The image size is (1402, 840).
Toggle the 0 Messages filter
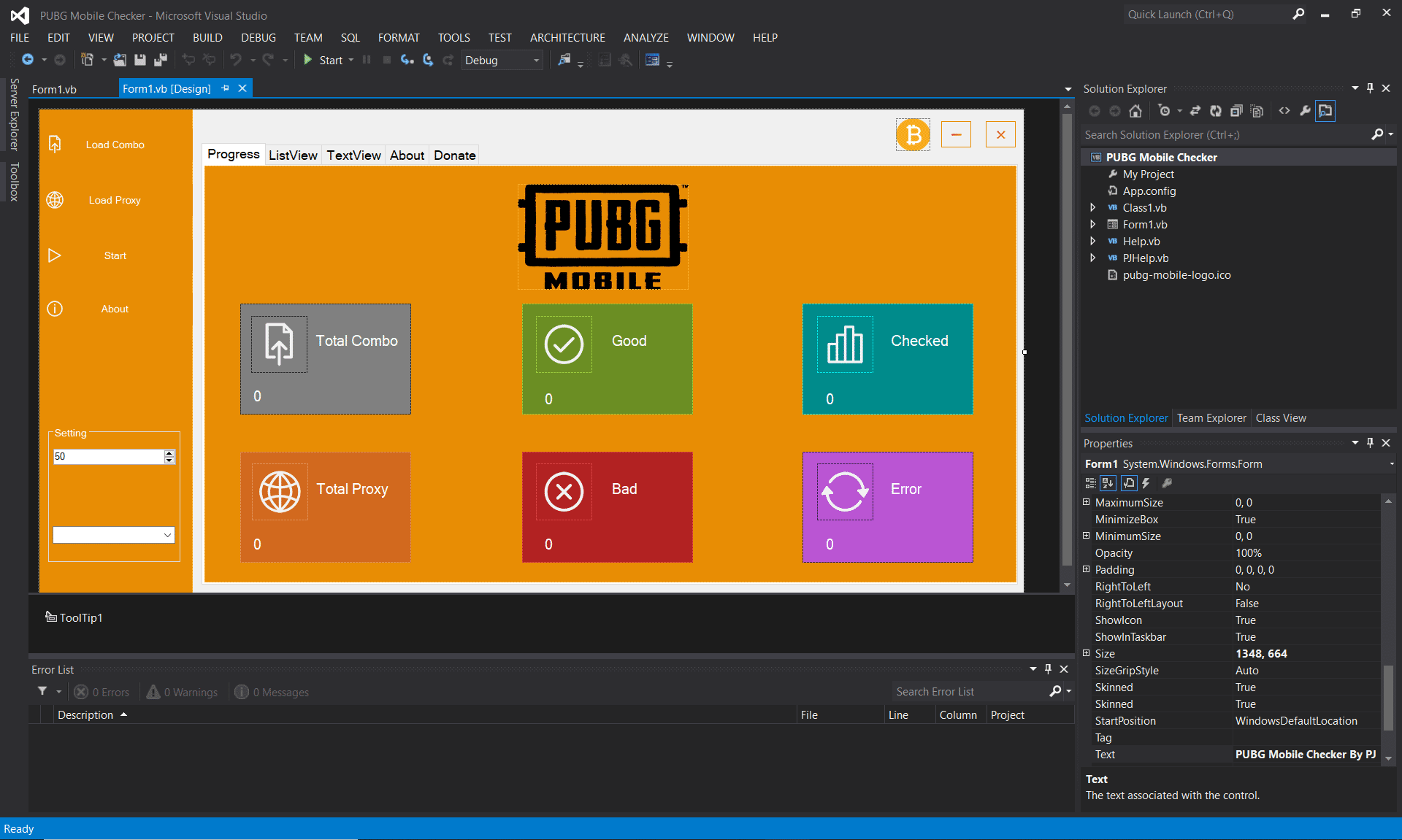pyautogui.click(x=271, y=692)
